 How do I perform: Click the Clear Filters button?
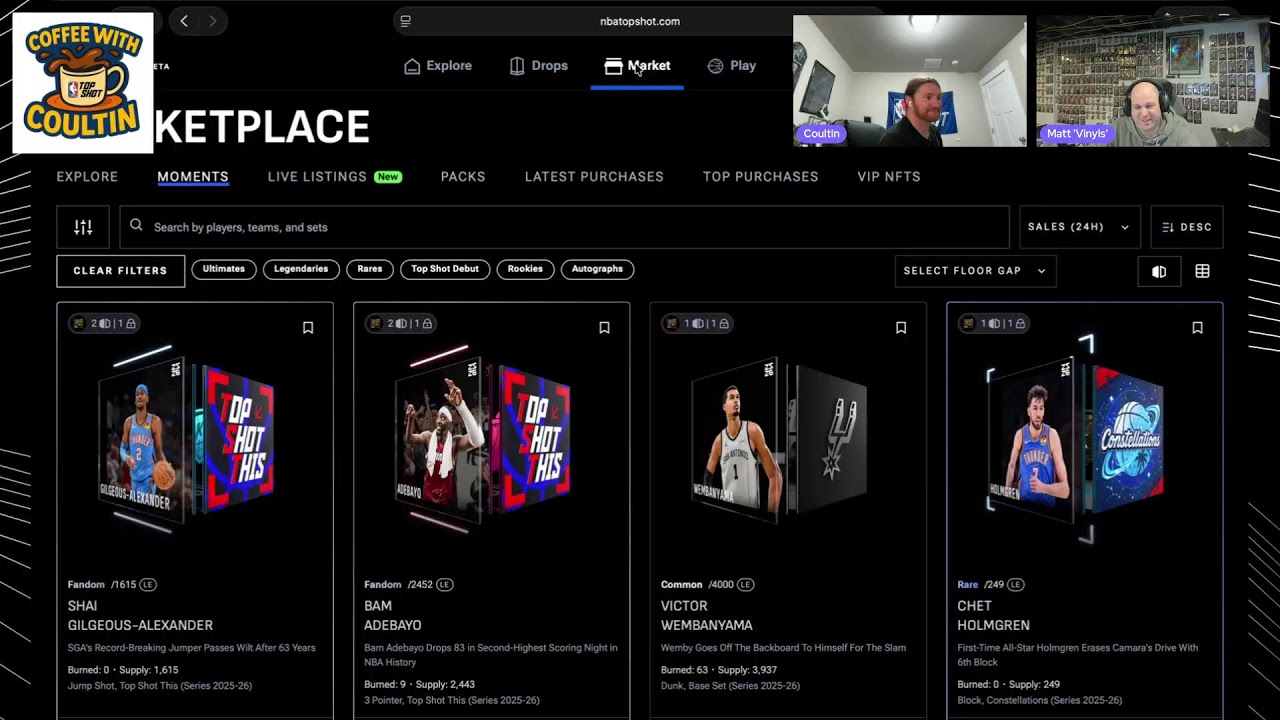(120, 271)
